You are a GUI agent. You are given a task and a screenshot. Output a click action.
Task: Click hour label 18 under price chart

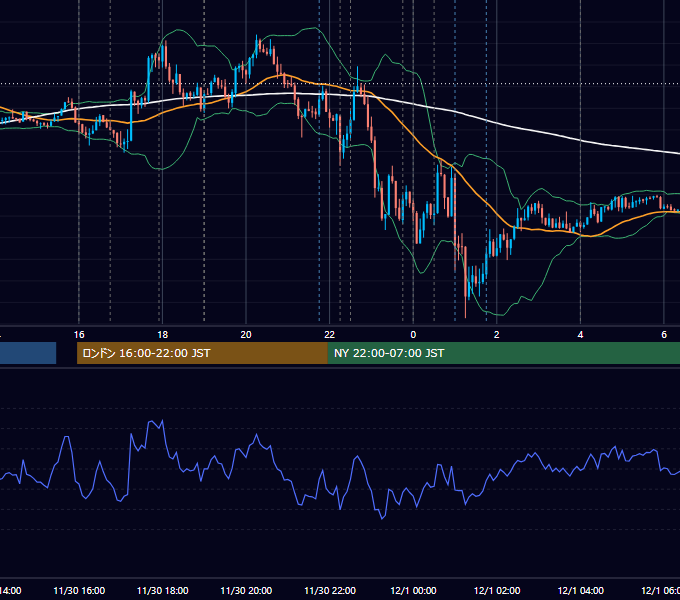pos(162,335)
